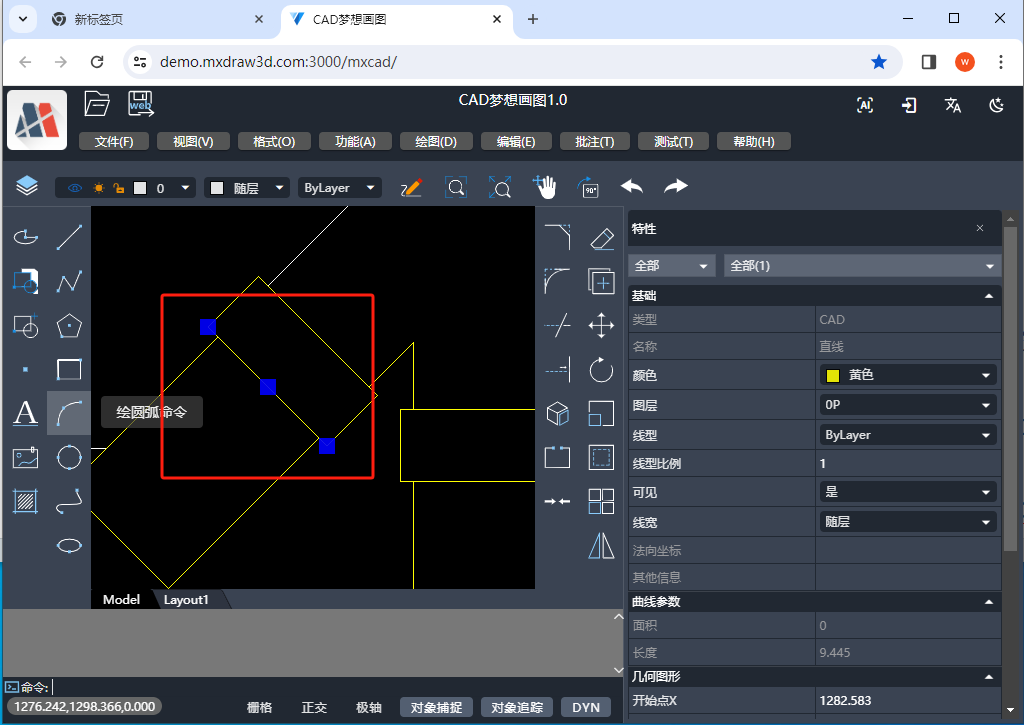
Task: Click the 对象捕捉 button
Action: pos(436,707)
